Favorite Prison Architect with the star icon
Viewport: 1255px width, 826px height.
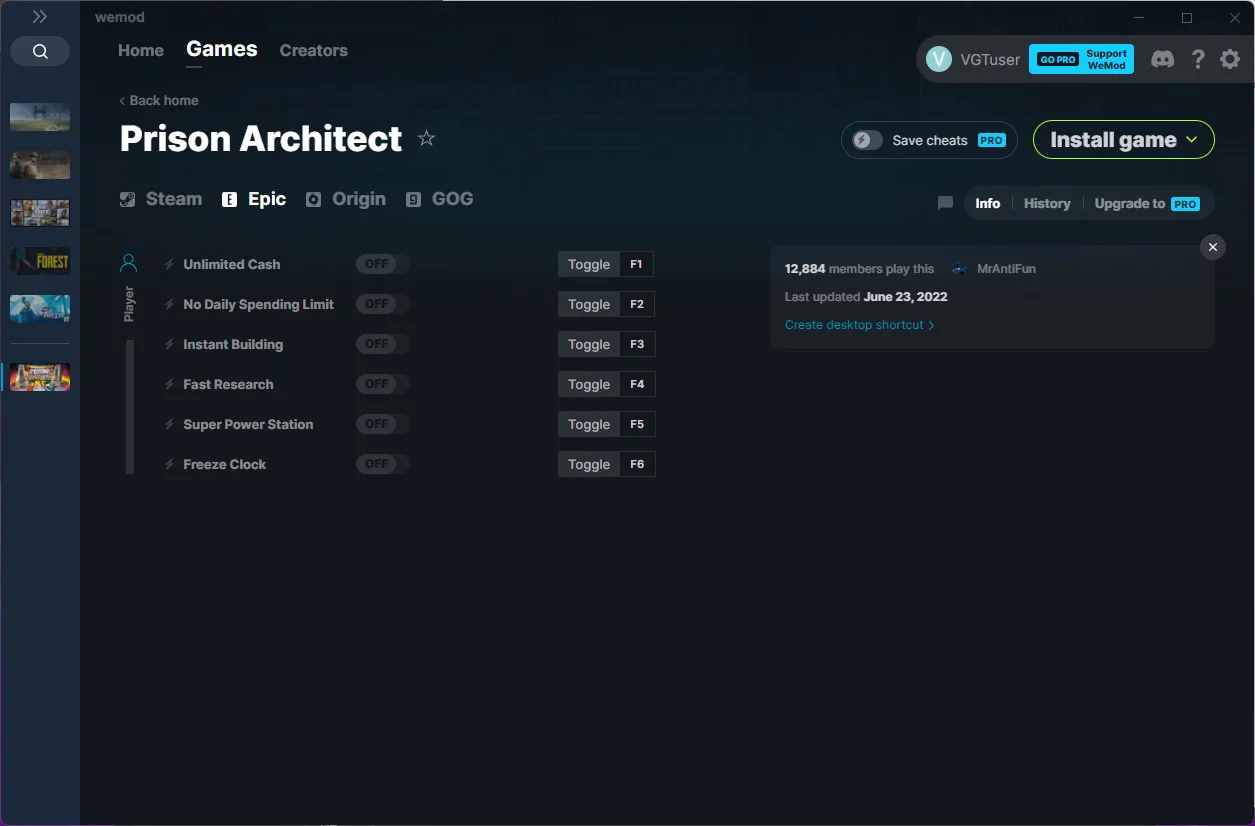click(426, 139)
